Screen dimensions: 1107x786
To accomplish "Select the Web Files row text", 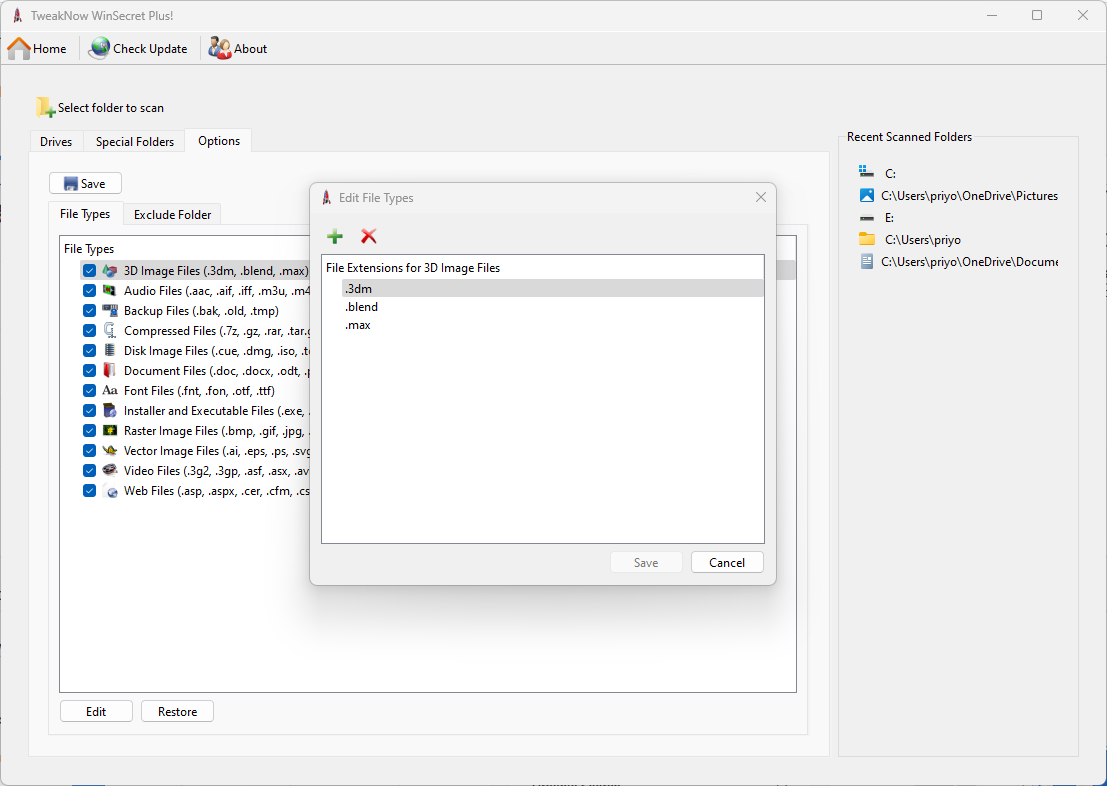I will (216, 491).
